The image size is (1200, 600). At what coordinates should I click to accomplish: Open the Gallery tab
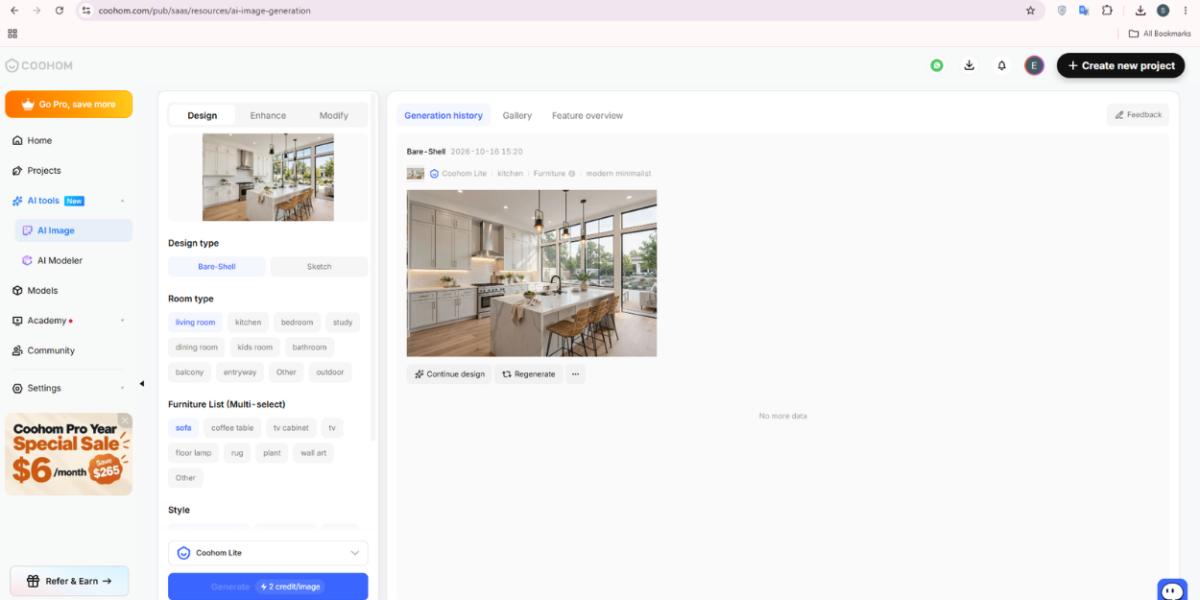(517, 116)
